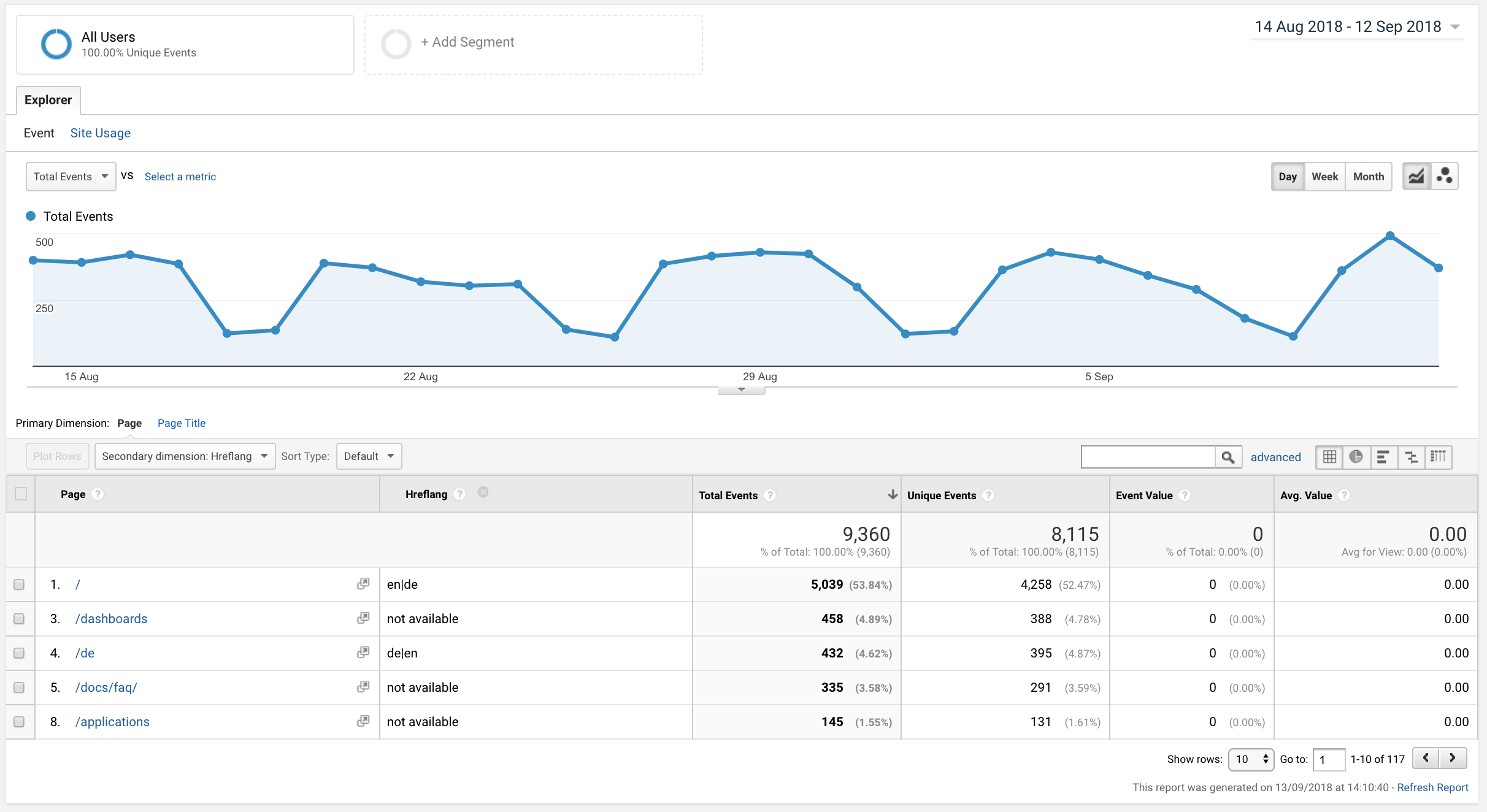Open the /applications page link
The width and height of the screenshot is (1487, 812).
[x=112, y=722]
